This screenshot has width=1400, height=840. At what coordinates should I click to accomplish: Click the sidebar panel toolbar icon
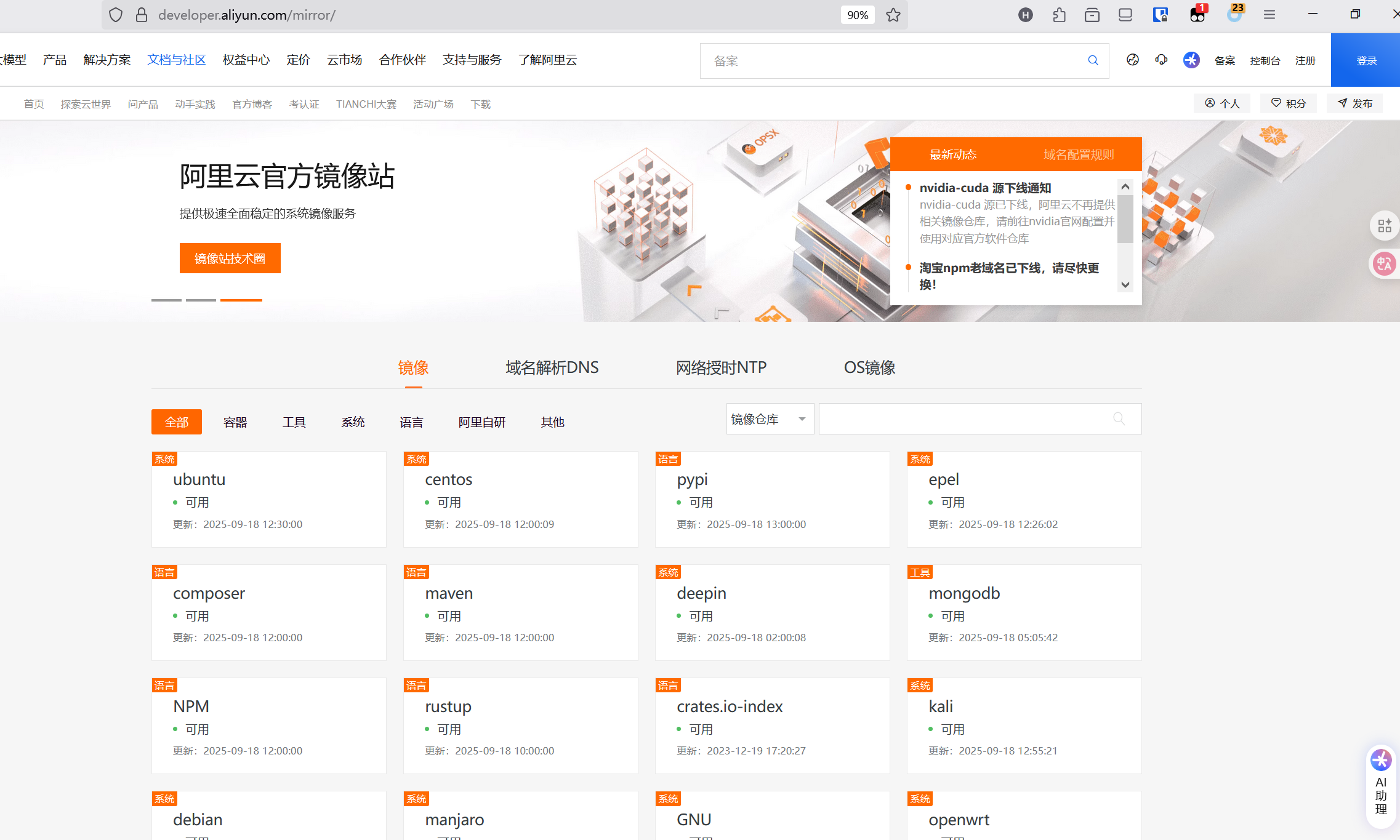click(x=1125, y=15)
